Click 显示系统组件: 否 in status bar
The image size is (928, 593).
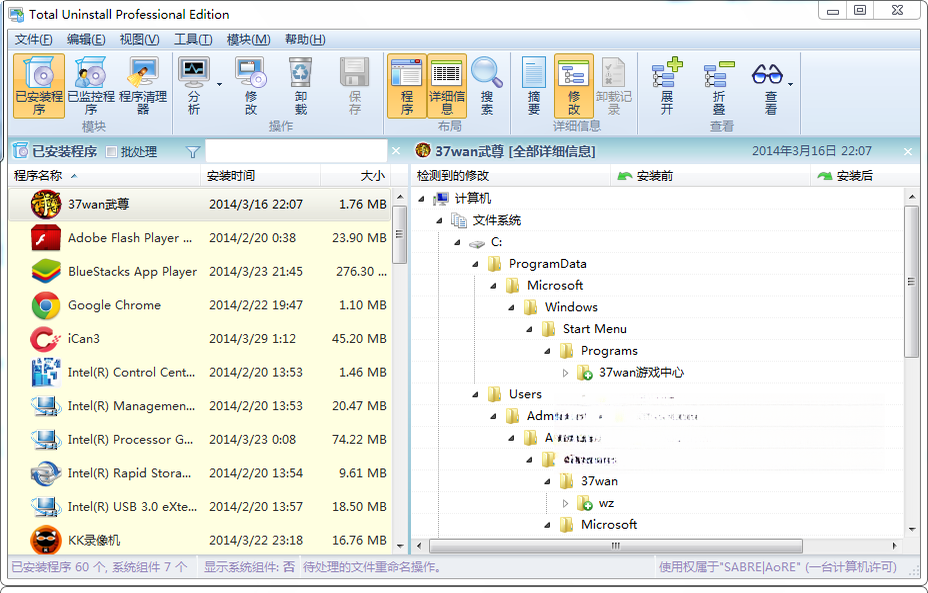pyautogui.click(x=249, y=567)
